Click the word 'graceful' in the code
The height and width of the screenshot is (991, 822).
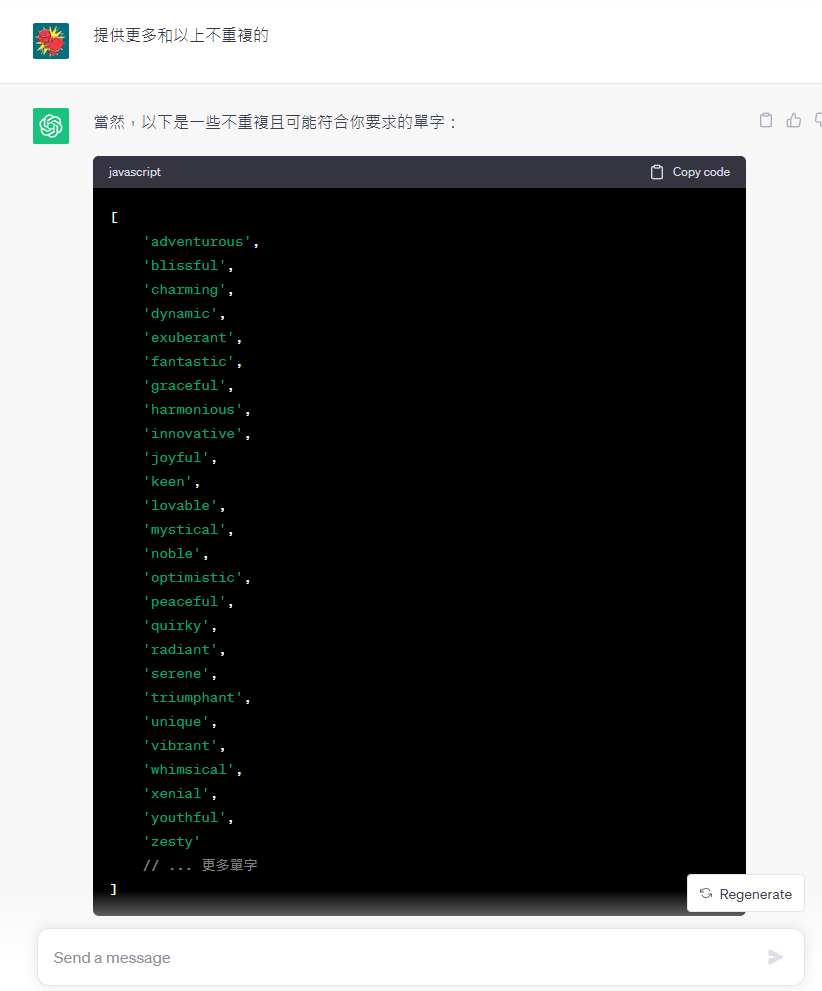[184, 386]
